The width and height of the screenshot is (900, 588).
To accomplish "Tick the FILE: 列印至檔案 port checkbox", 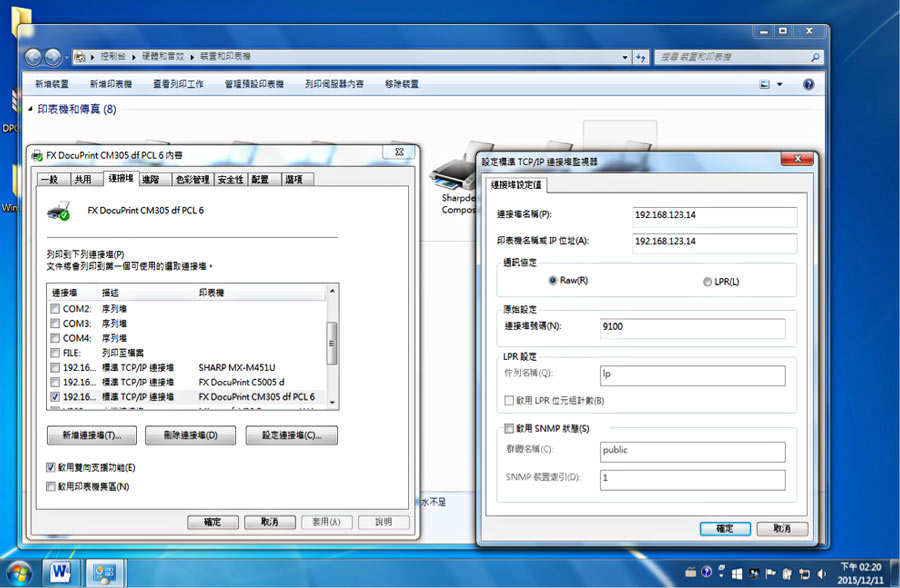I will pyautogui.click(x=55, y=353).
